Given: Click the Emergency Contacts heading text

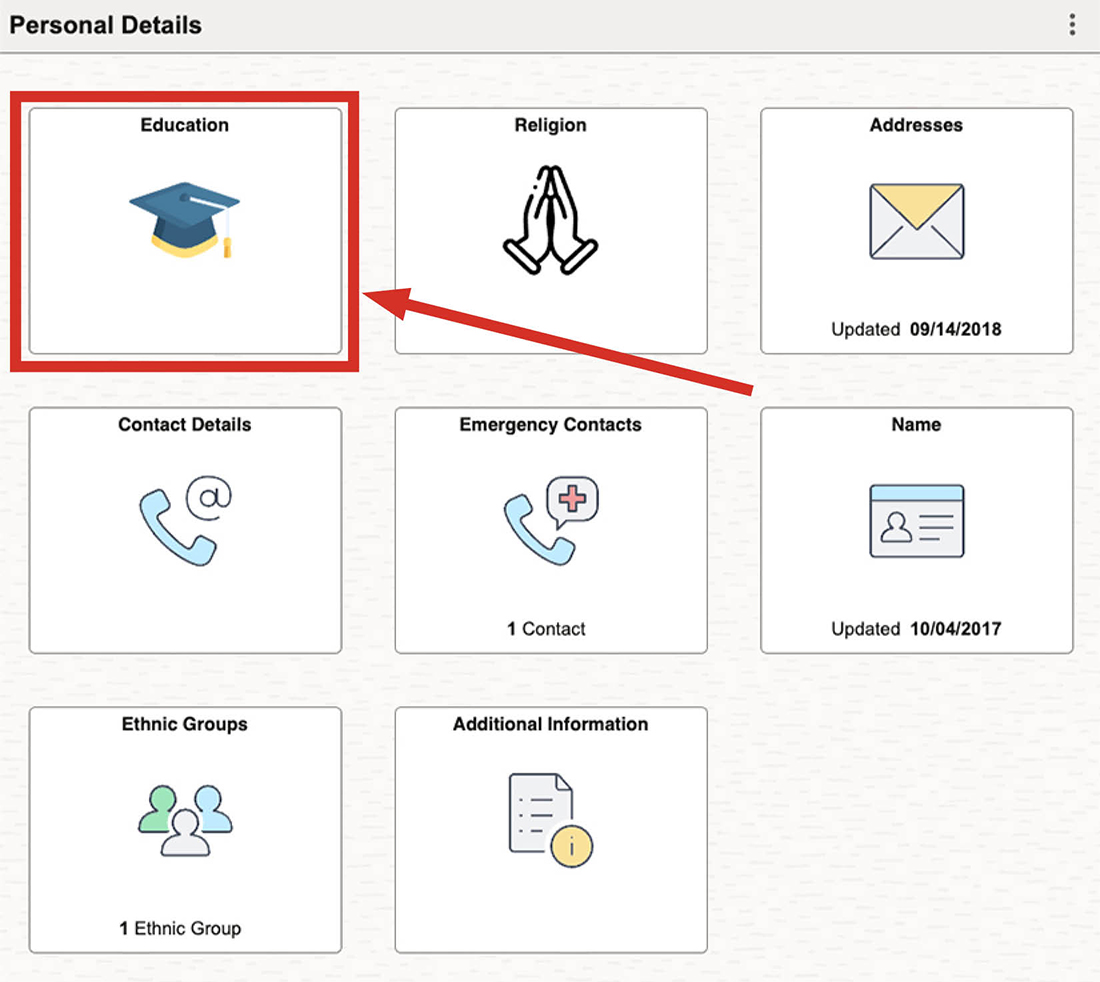Looking at the screenshot, I should [x=550, y=424].
